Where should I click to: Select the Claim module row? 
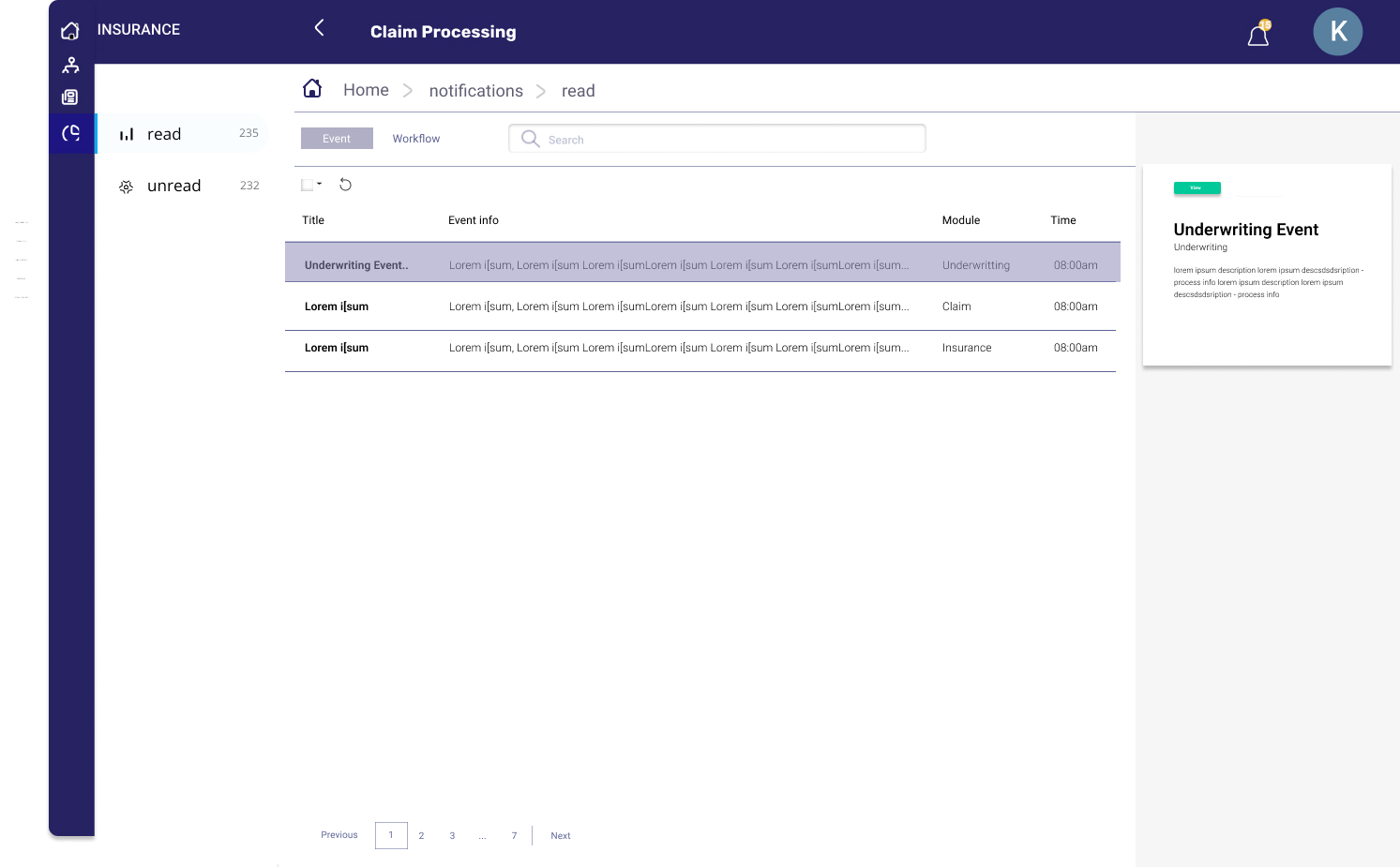(x=700, y=306)
